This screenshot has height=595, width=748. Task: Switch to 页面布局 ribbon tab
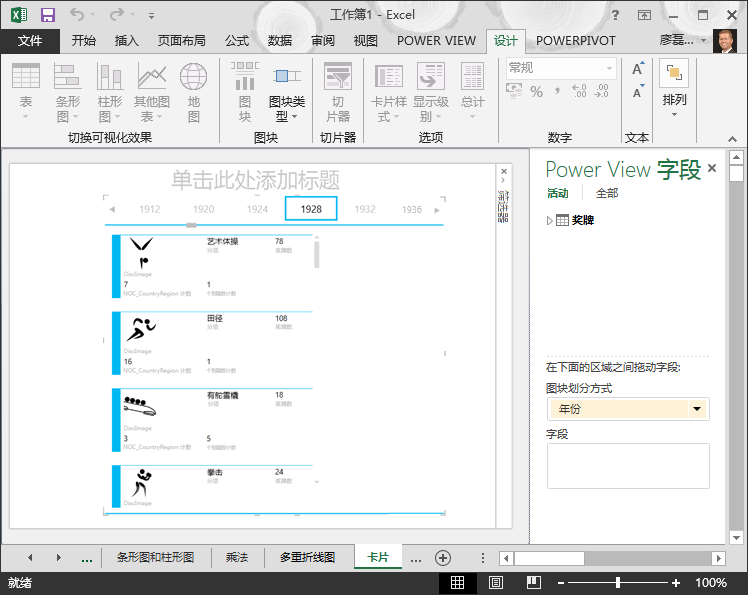point(182,41)
